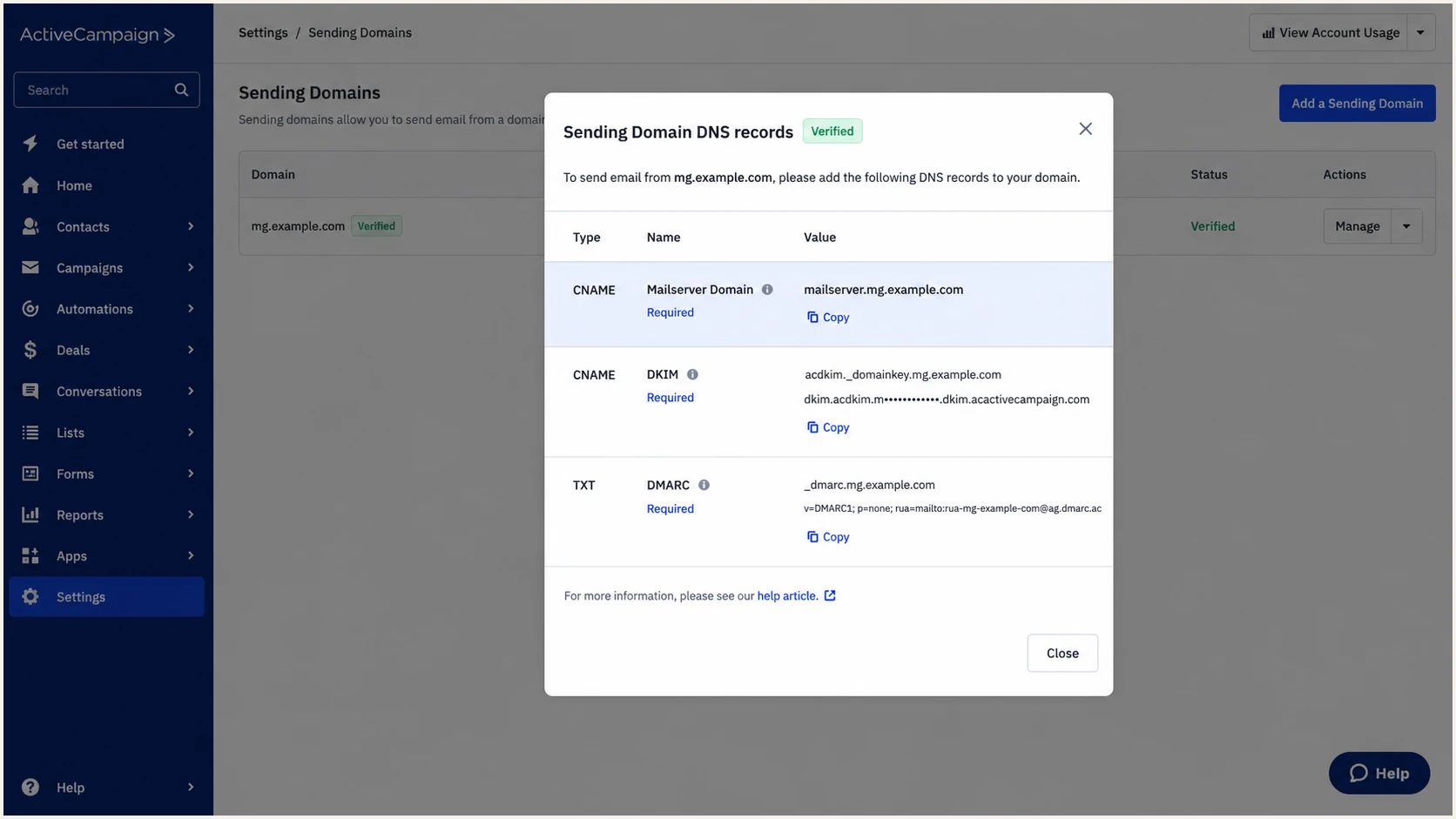Click the ActiveCampaign logo
This screenshot has width=1456, height=819.
pyautogui.click(x=97, y=35)
